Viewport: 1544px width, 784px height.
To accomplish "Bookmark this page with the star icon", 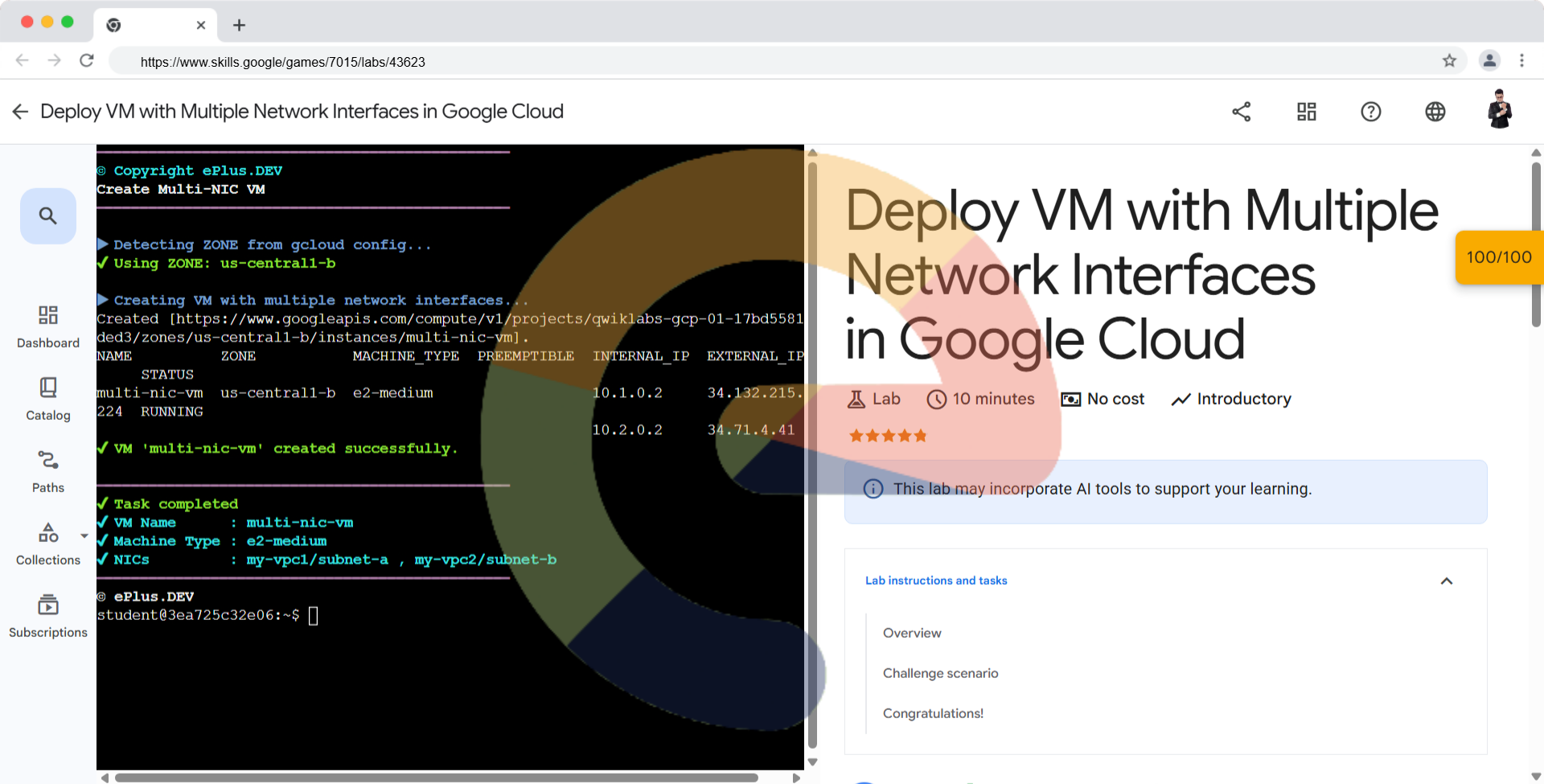I will tap(1449, 60).
